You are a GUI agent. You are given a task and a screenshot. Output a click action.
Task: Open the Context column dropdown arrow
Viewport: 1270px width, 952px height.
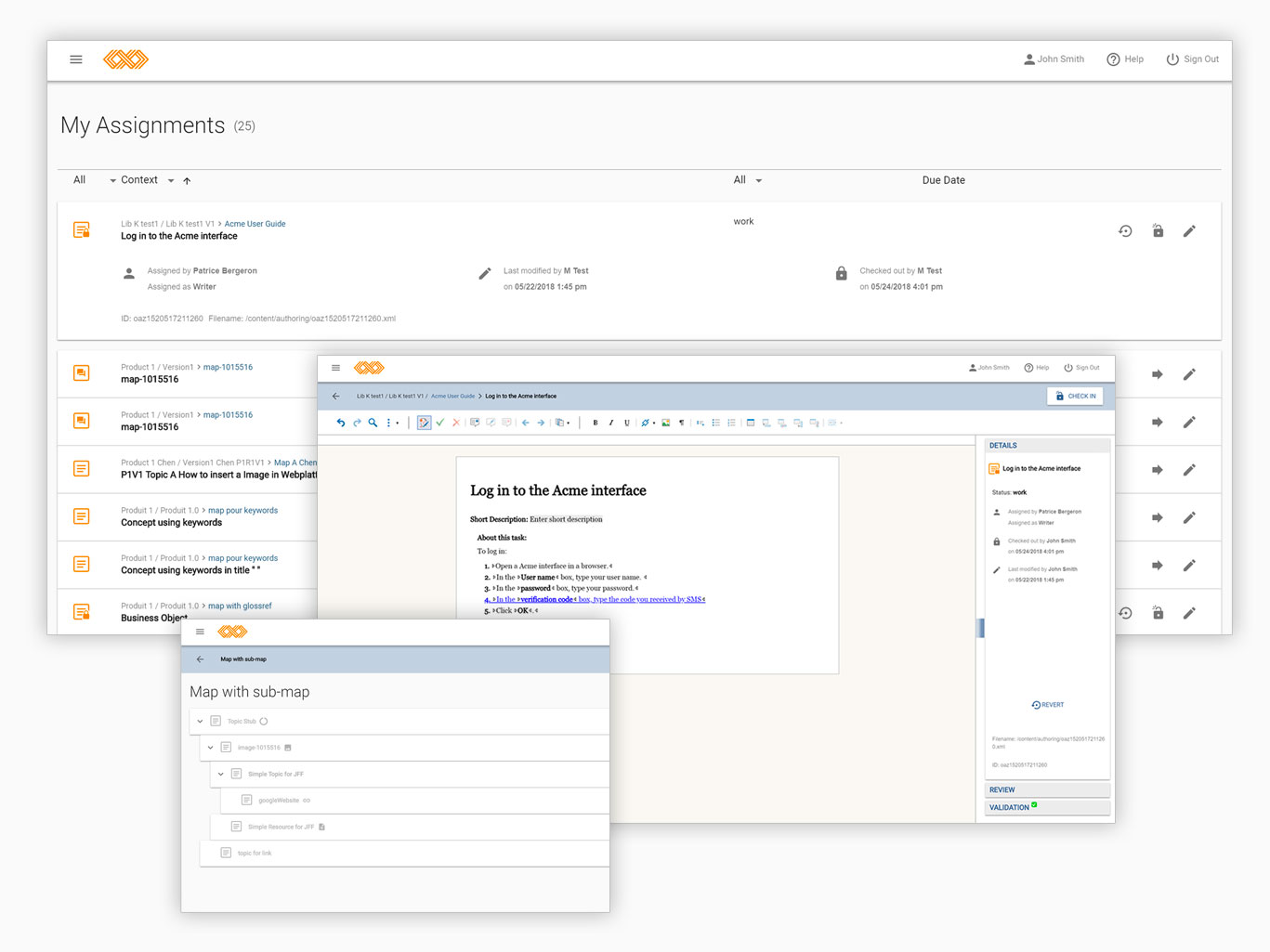[x=171, y=181]
